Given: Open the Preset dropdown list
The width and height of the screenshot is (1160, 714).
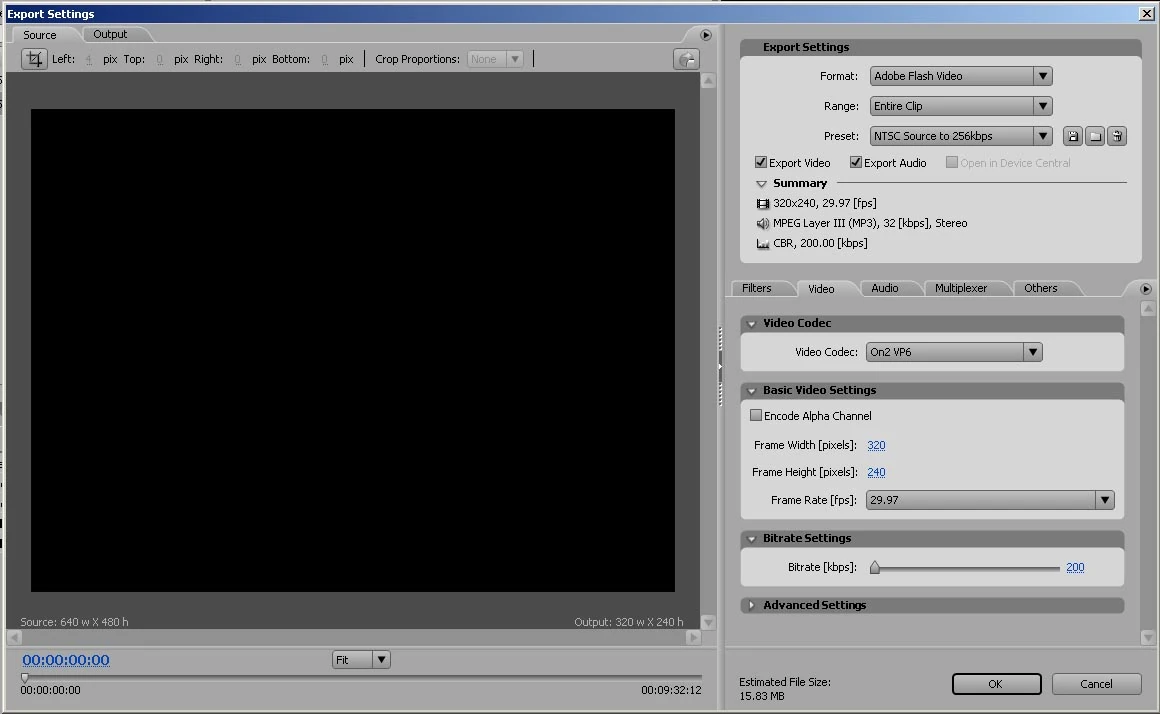Looking at the screenshot, I should [x=960, y=136].
